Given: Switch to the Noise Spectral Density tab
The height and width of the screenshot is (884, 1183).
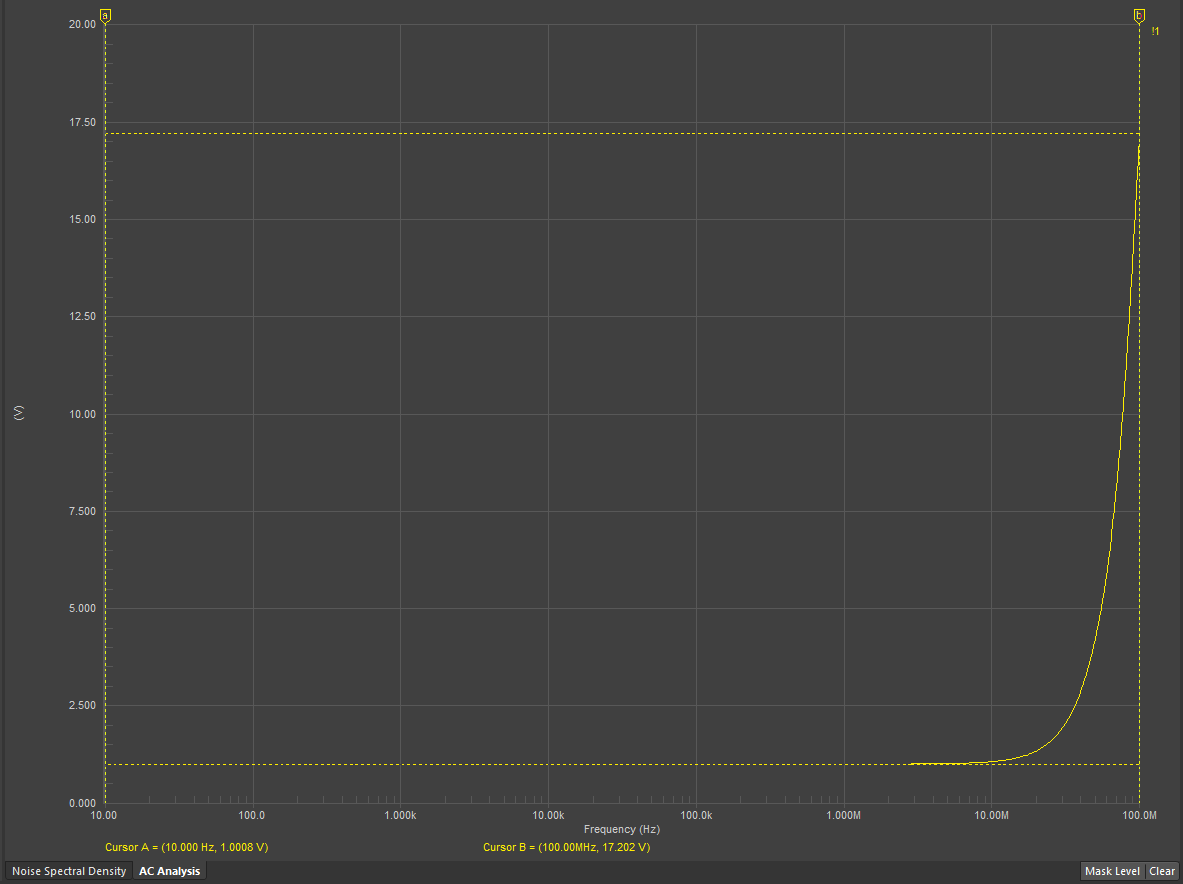Looking at the screenshot, I should point(69,871).
